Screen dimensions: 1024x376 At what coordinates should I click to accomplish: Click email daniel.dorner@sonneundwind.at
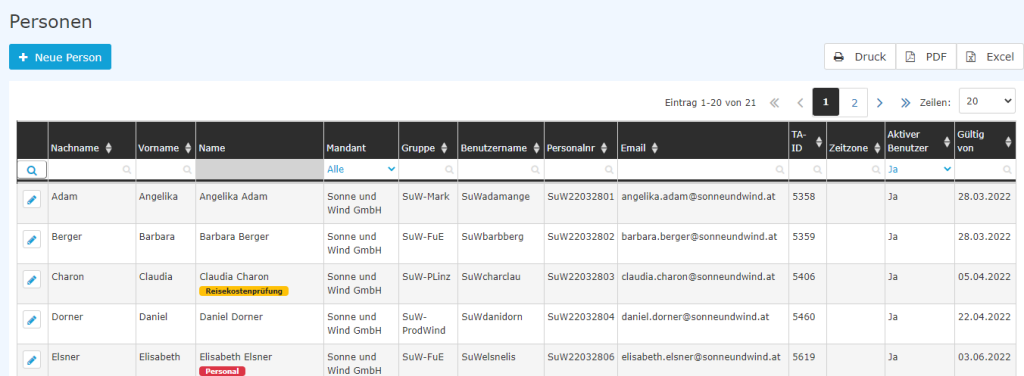pyautogui.click(x=695, y=316)
